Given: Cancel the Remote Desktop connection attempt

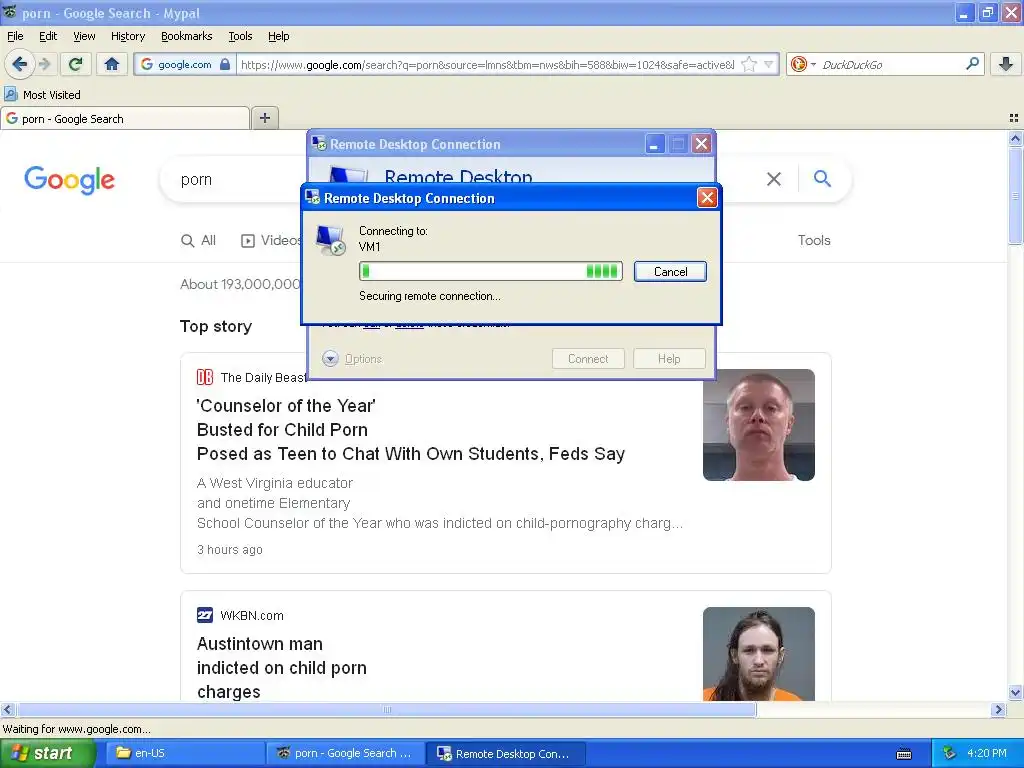Looking at the screenshot, I should (670, 272).
